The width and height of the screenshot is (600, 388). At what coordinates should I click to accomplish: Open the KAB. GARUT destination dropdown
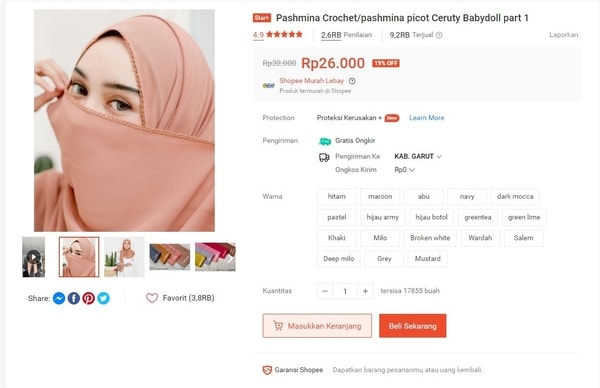coord(418,157)
